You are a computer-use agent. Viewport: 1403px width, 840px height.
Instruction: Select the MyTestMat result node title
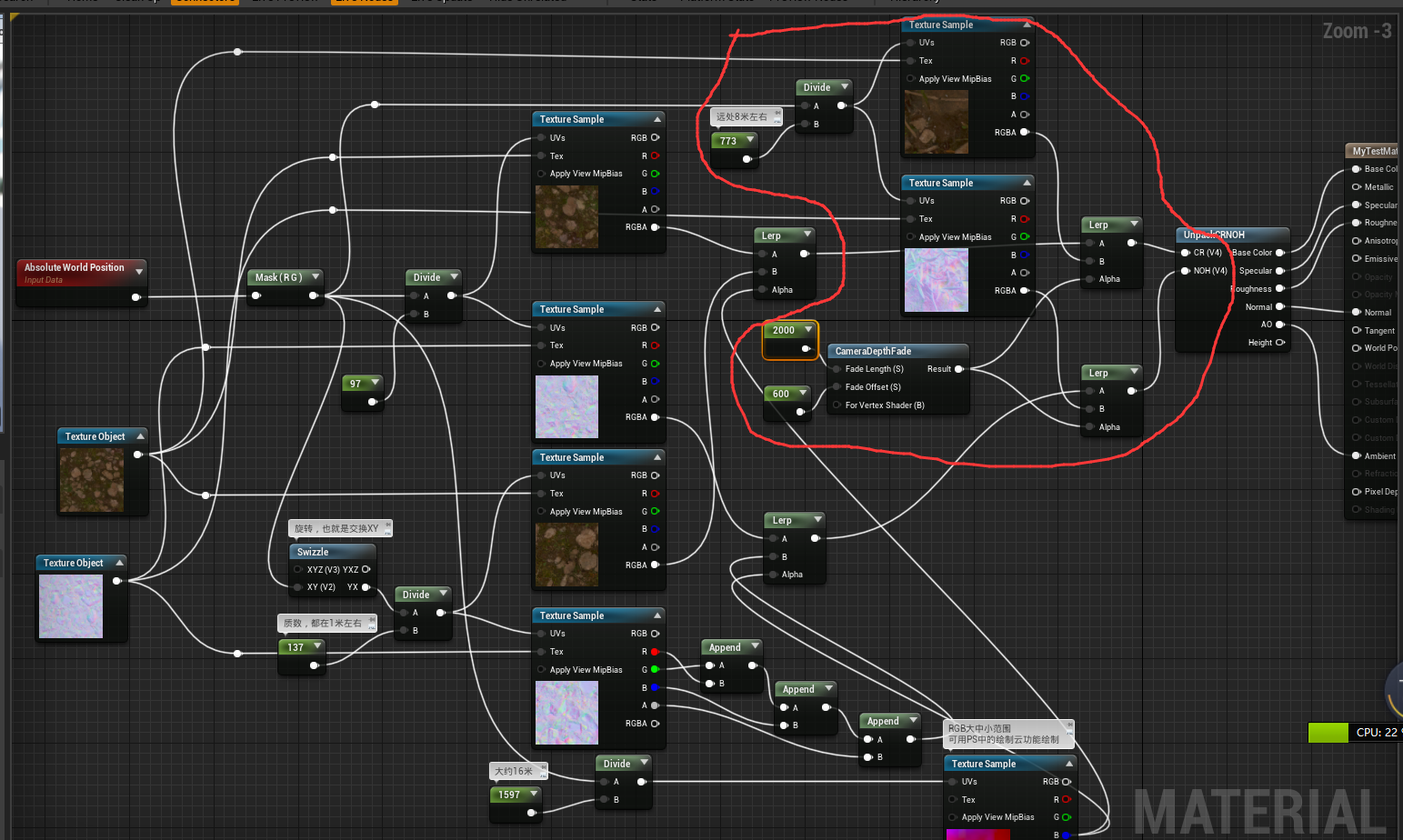click(x=1375, y=151)
